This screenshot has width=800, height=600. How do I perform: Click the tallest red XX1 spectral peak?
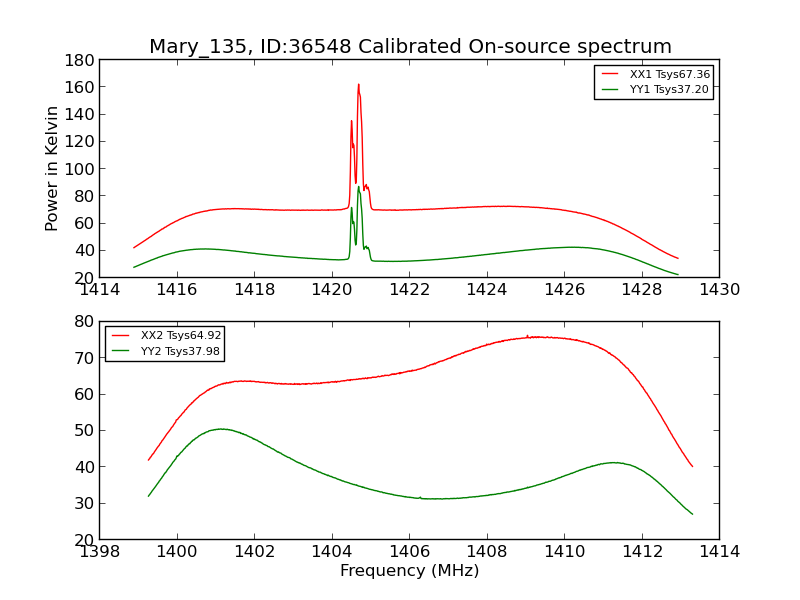(x=358, y=86)
